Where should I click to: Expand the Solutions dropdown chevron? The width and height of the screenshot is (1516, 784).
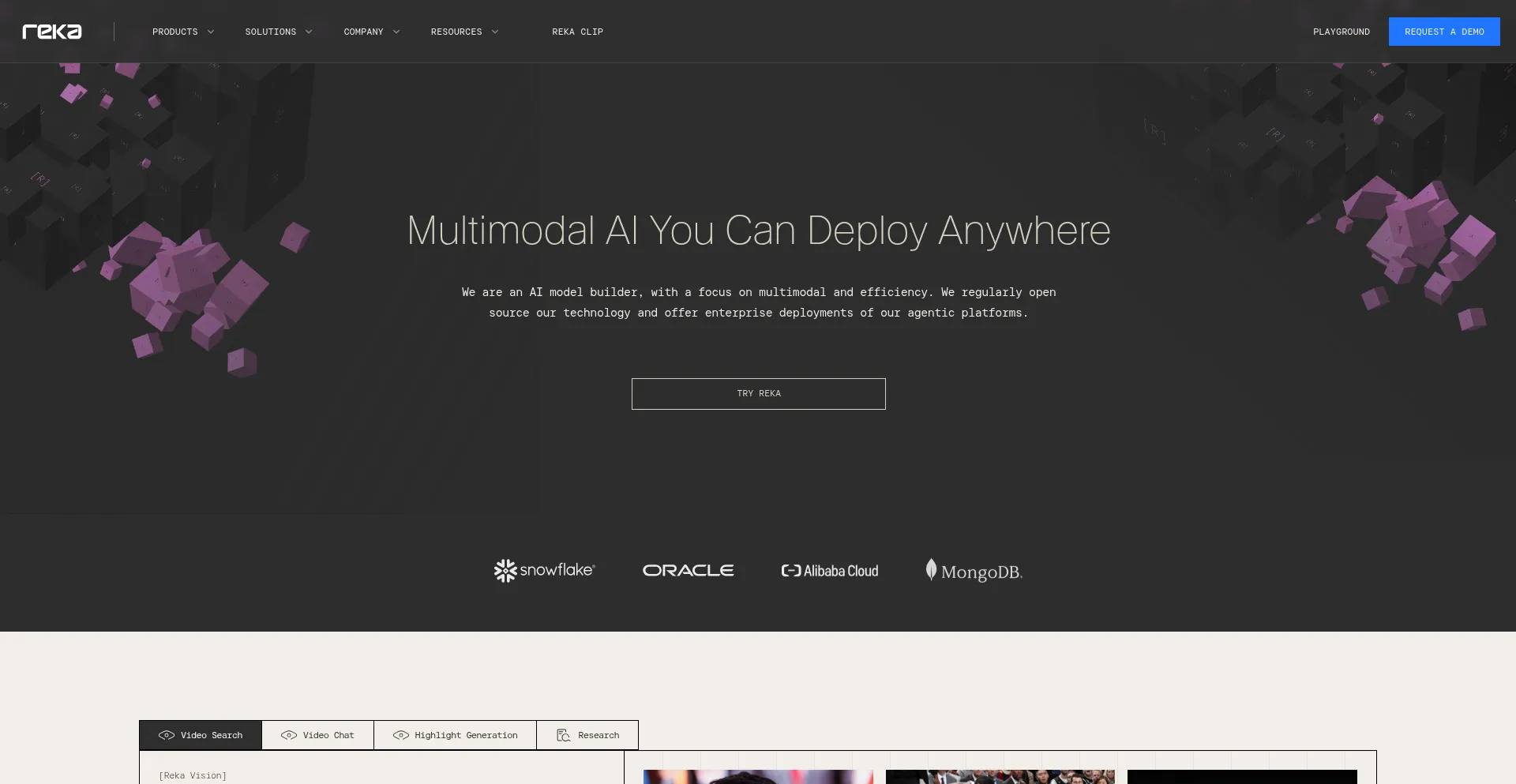pos(309,32)
